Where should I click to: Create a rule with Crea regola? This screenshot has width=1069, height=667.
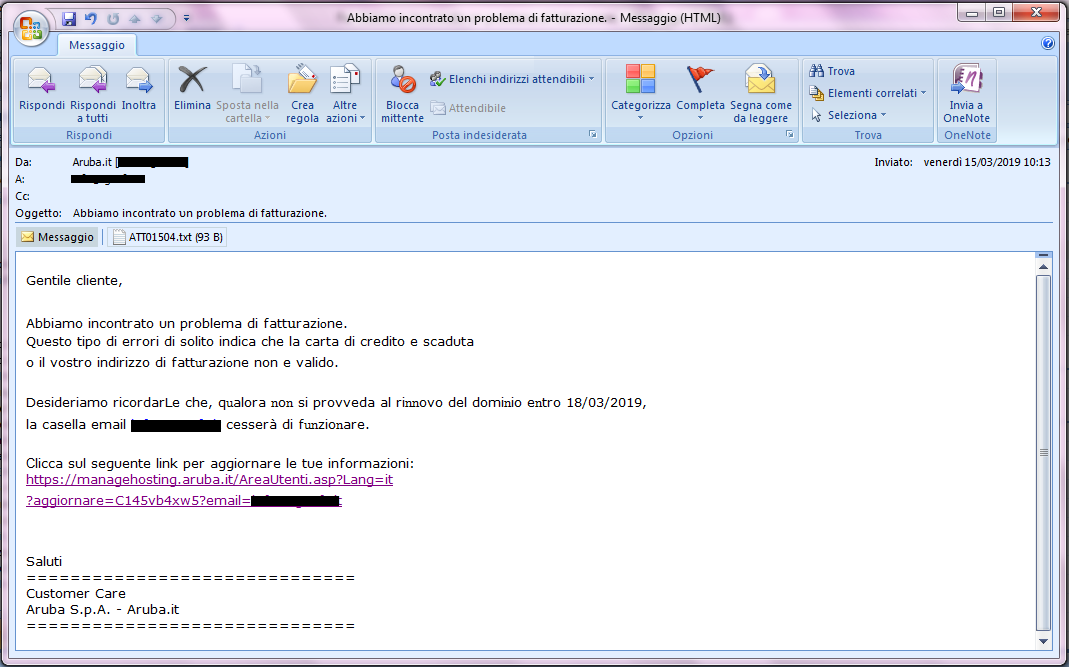(302, 93)
